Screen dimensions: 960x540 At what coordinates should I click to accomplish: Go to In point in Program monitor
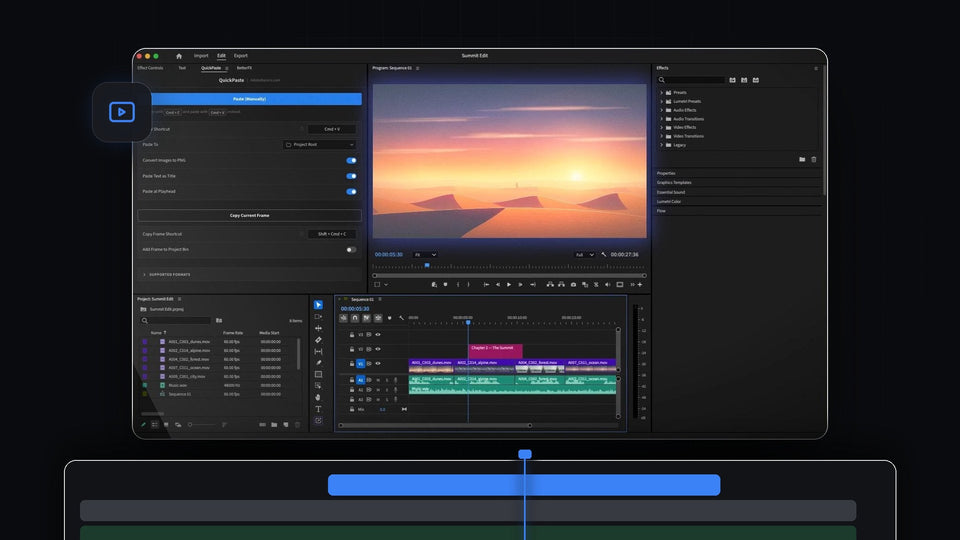point(486,285)
